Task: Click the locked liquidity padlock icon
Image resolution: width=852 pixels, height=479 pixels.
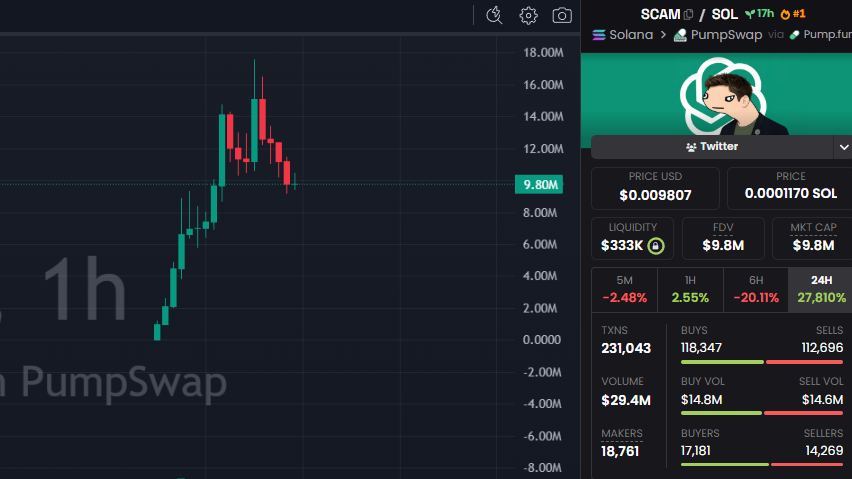Action: pos(656,246)
